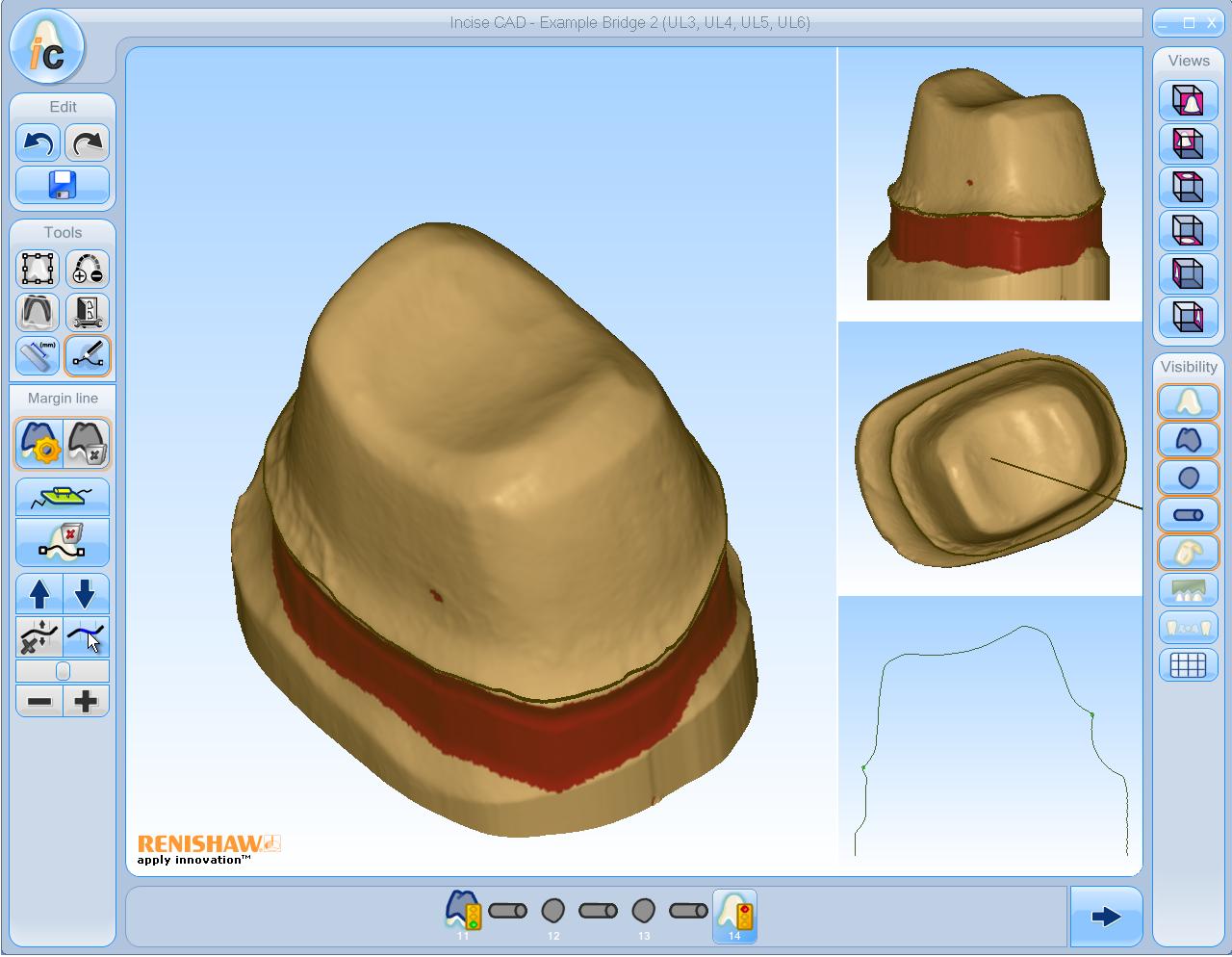
Task: Save the project with the floppy disk button
Action: click(x=63, y=185)
